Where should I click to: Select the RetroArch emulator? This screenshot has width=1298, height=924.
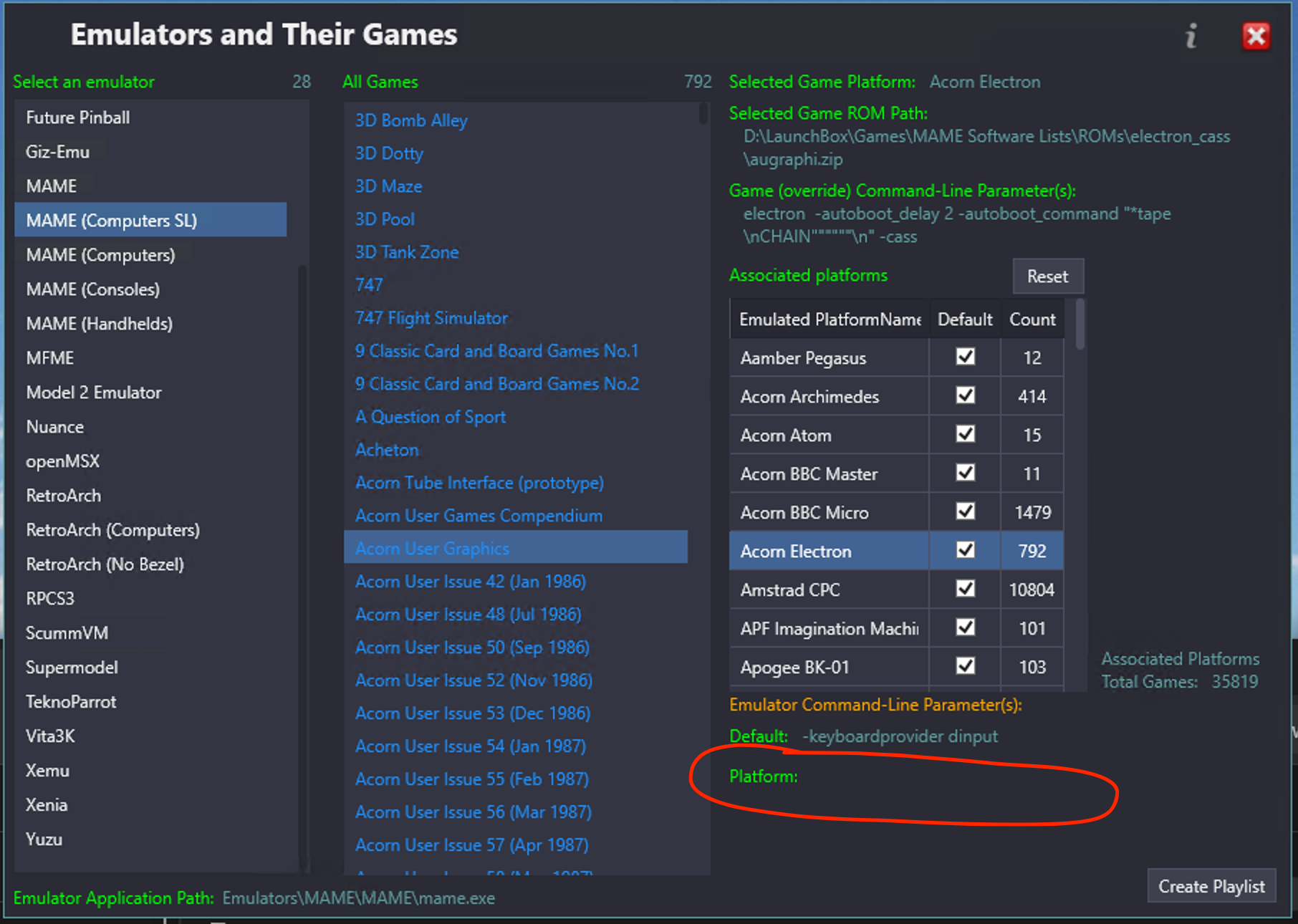(x=63, y=496)
